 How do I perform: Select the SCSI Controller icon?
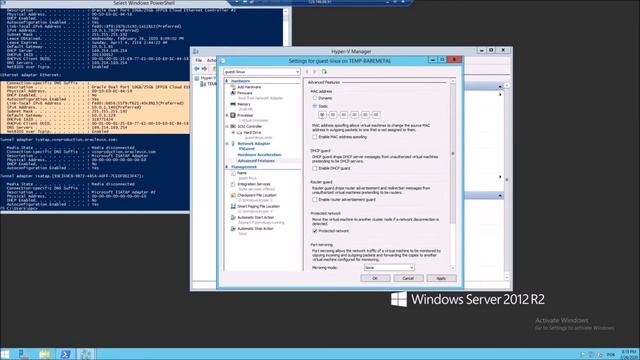pos(233,127)
